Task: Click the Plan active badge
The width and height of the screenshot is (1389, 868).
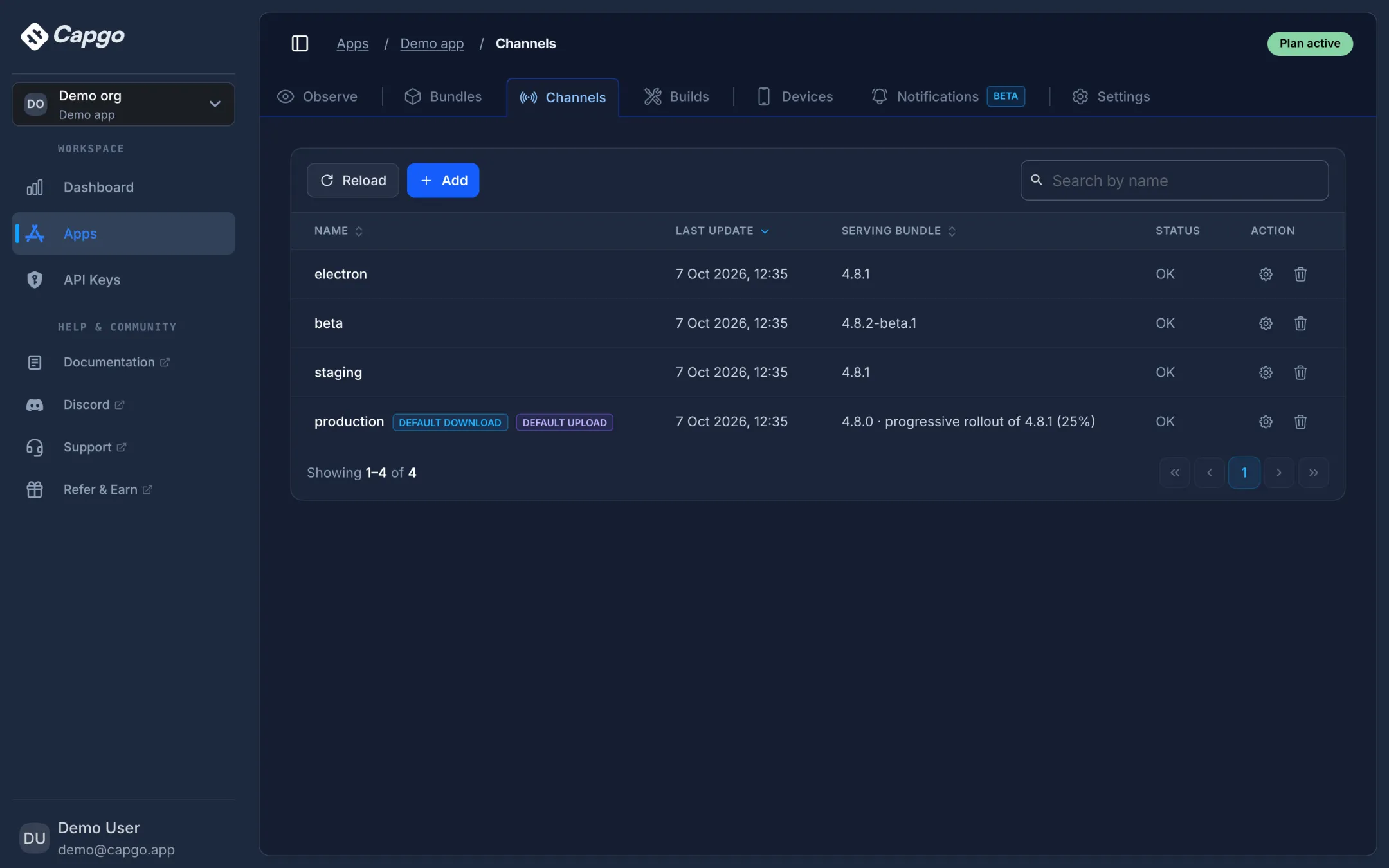Action: pos(1310,44)
